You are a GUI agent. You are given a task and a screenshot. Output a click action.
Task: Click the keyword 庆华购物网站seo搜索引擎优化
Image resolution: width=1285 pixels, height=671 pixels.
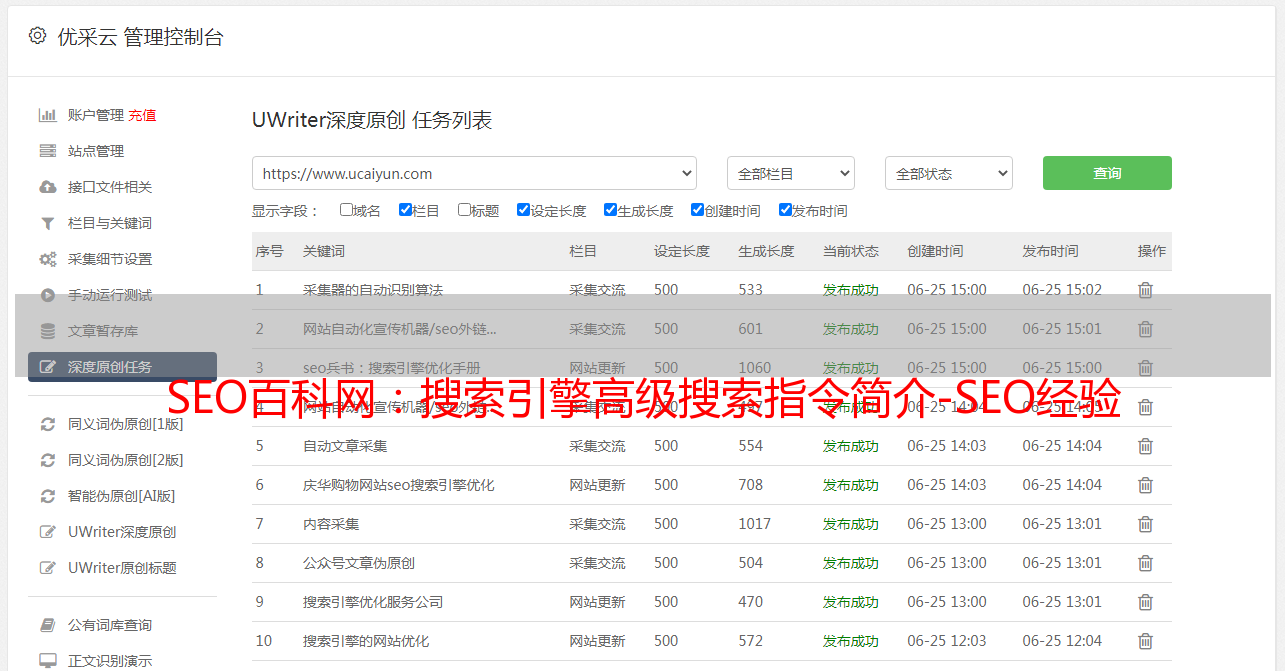point(399,485)
